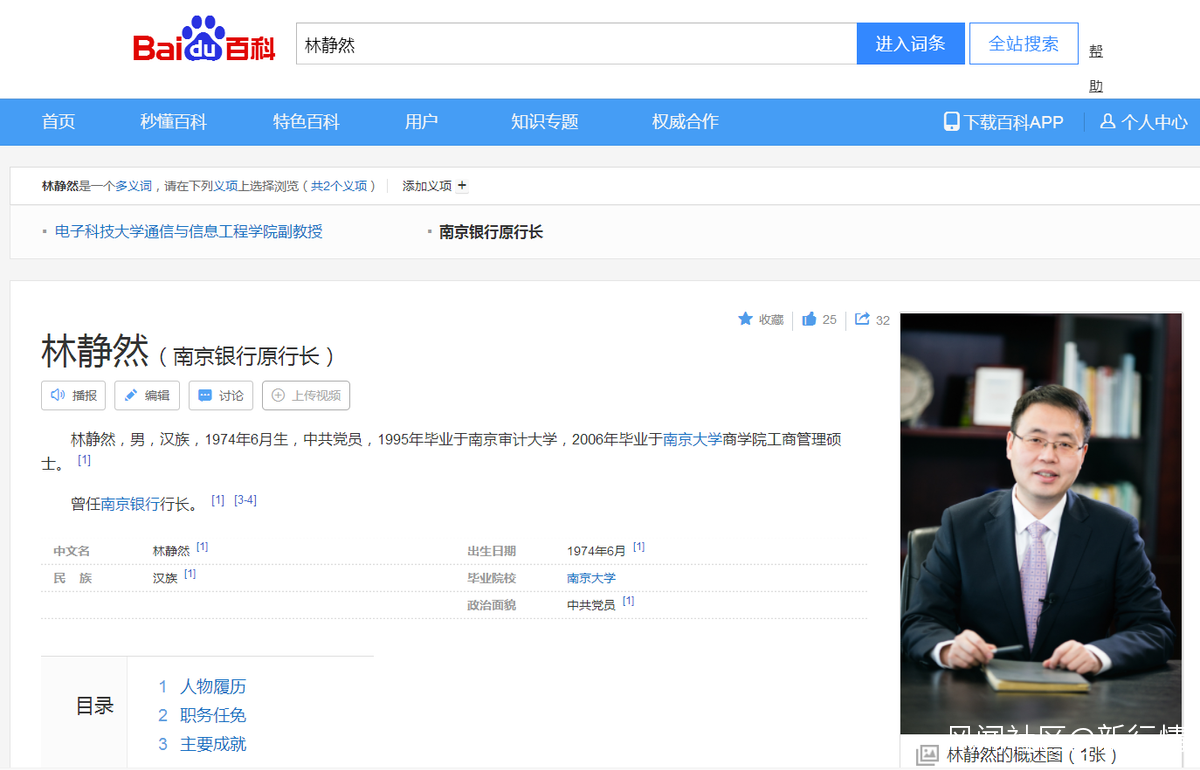
Task: Click the 林静然的概述图 caption
Action: pos(1032,755)
